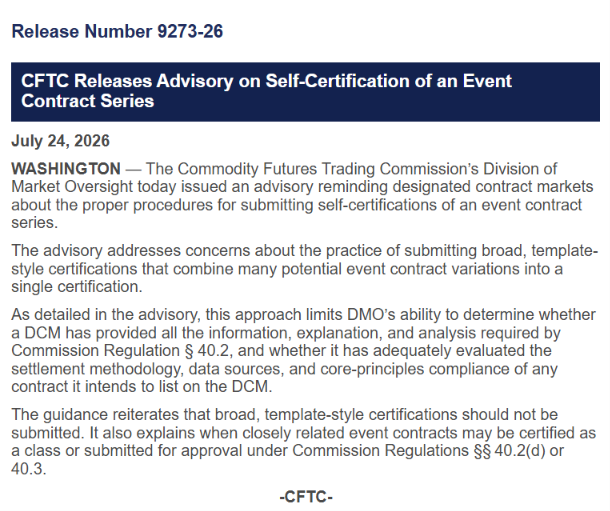610x511 pixels.
Task: Click 'designated contract markets' phrase
Action: coord(493,187)
